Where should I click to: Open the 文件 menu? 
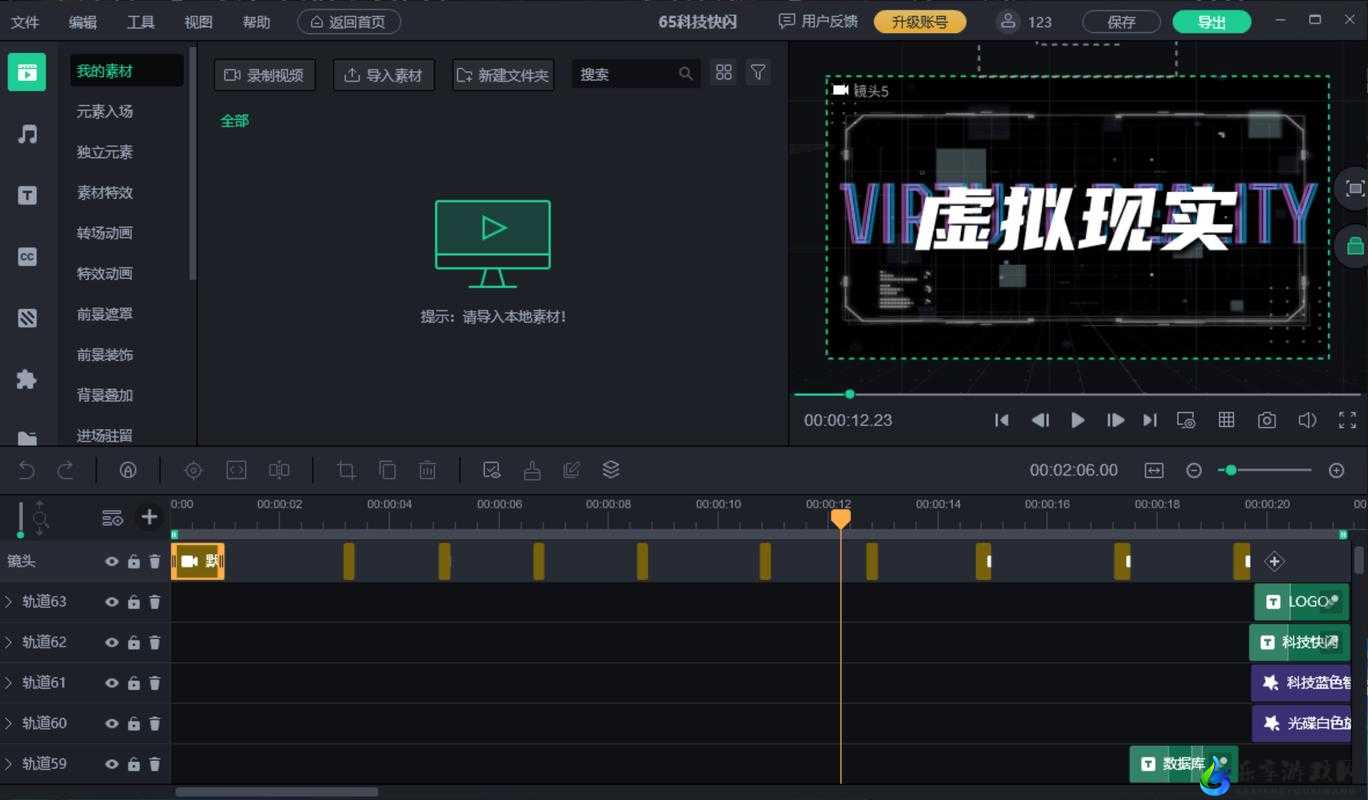click(x=25, y=22)
